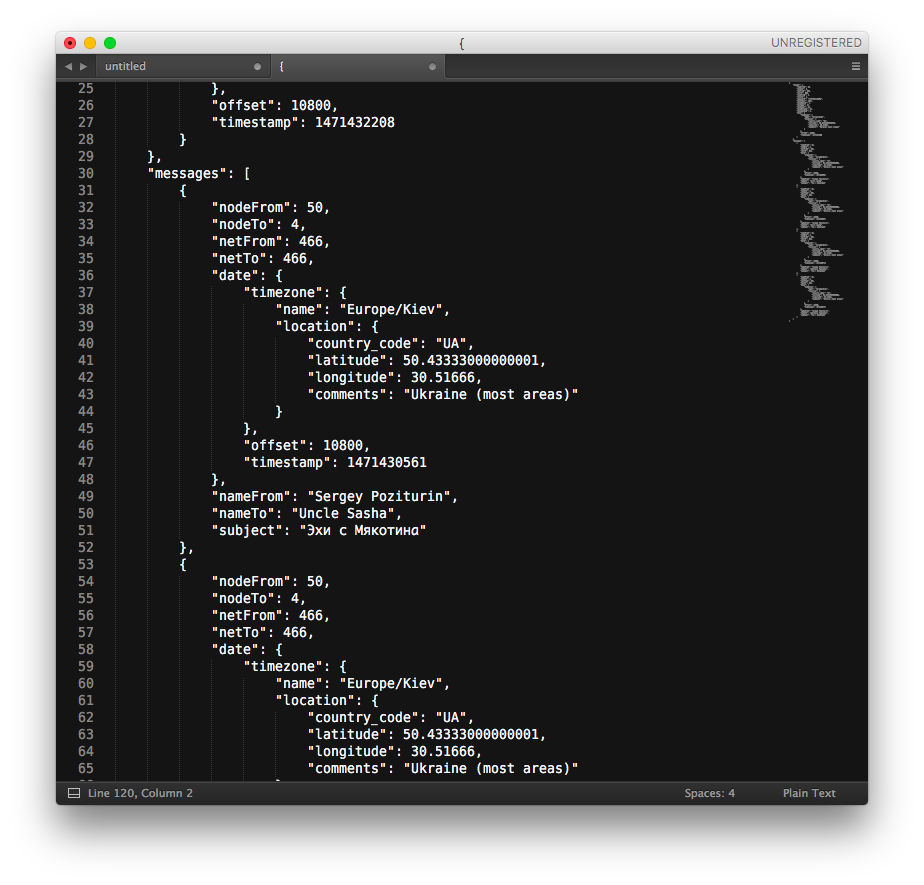Open the Plain Text syntax selector
Screen dimensions: 924x885
pos(808,793)
